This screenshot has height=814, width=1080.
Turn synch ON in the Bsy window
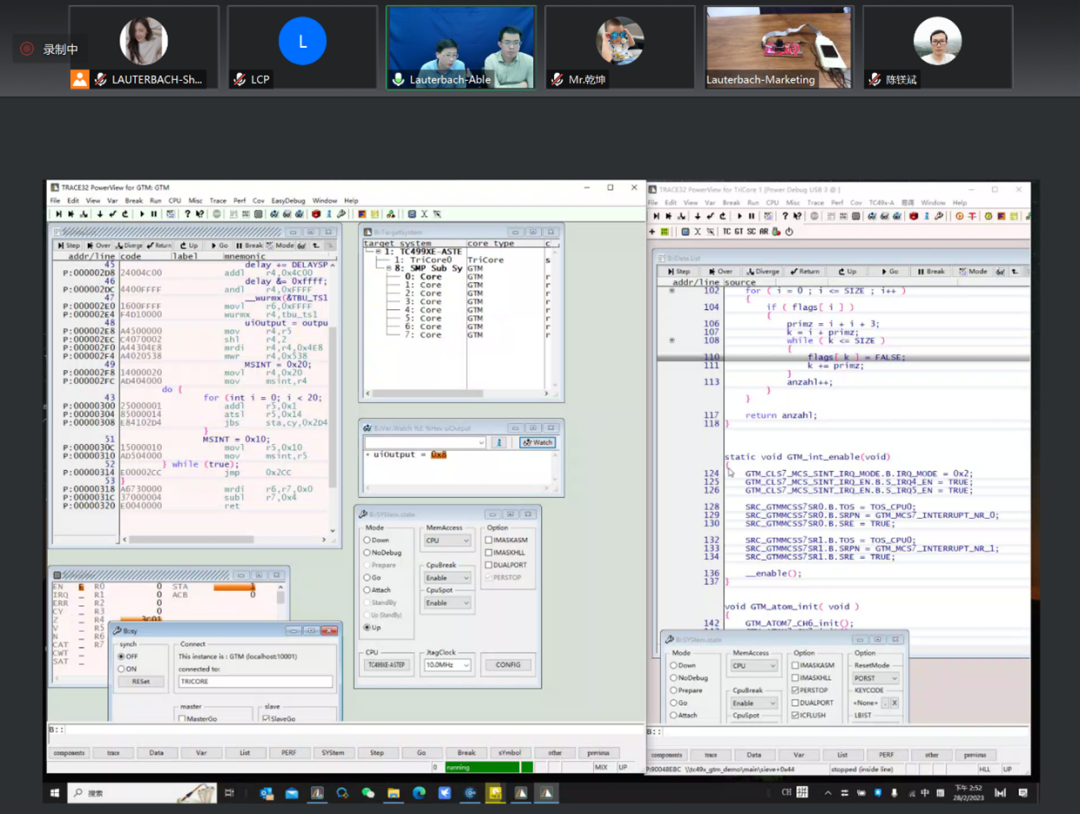click(121, 669)
